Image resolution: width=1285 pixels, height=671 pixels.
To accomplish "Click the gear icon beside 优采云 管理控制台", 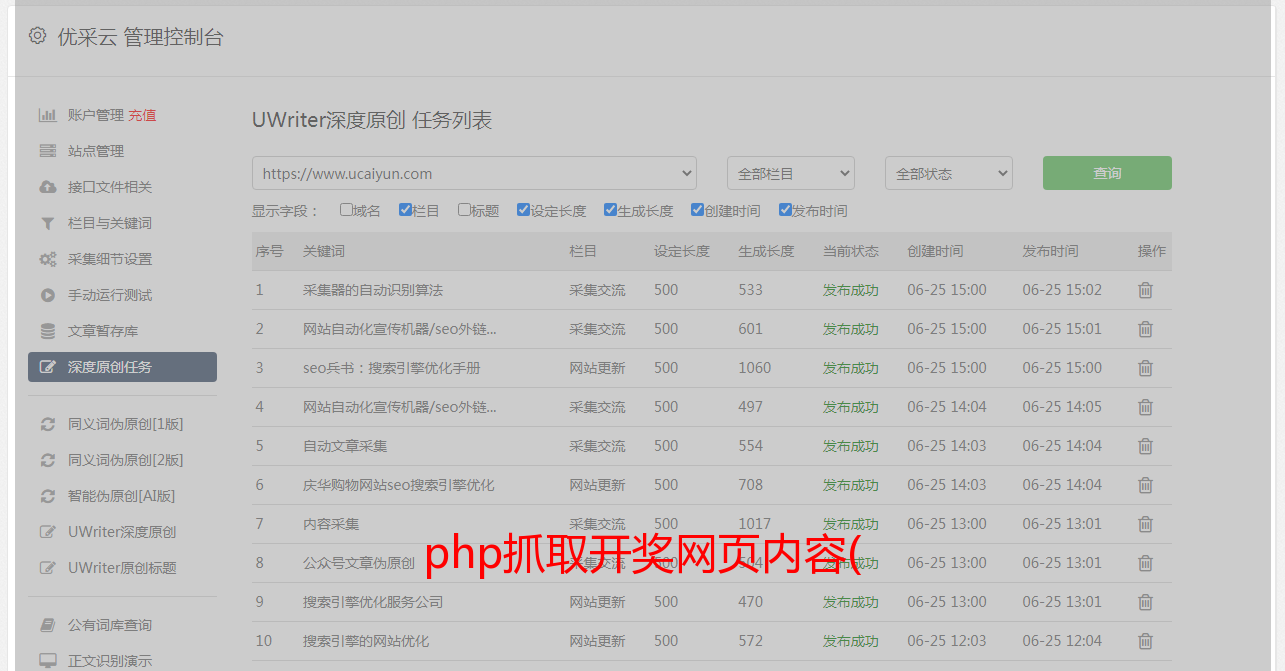I will click(37, 36).
